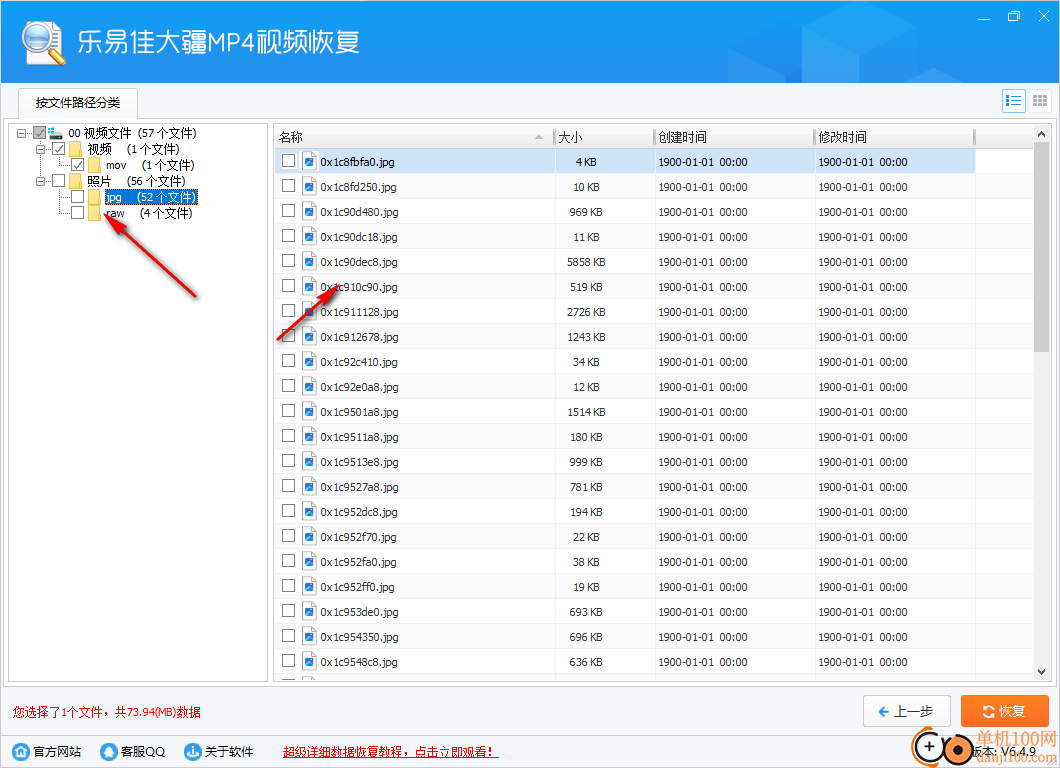Select mov (1 个文件) tree item
This screenshot has width=1060, height=768.
point(150,165)
